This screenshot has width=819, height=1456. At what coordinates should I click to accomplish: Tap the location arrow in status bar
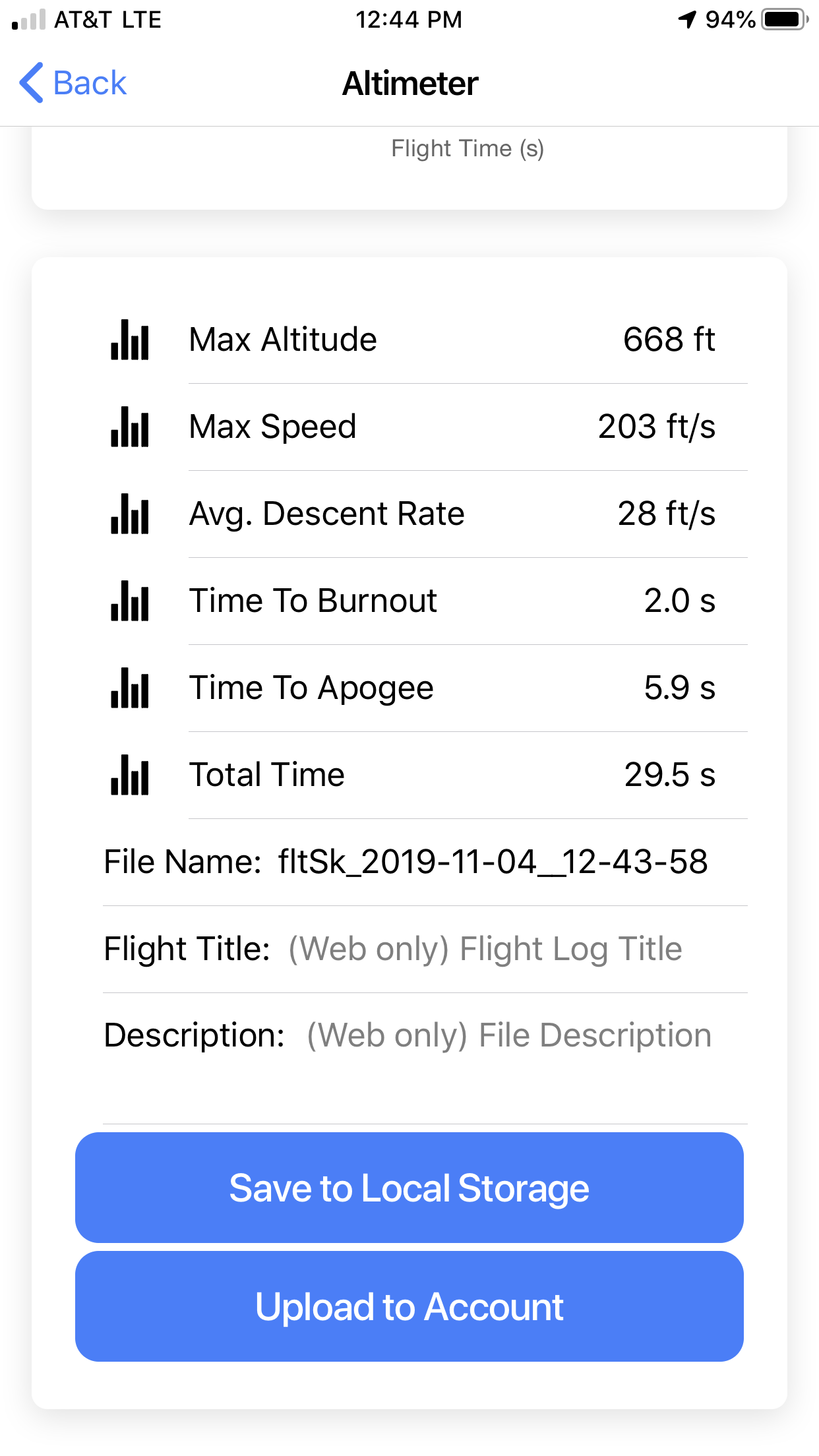tap(687, 19)
